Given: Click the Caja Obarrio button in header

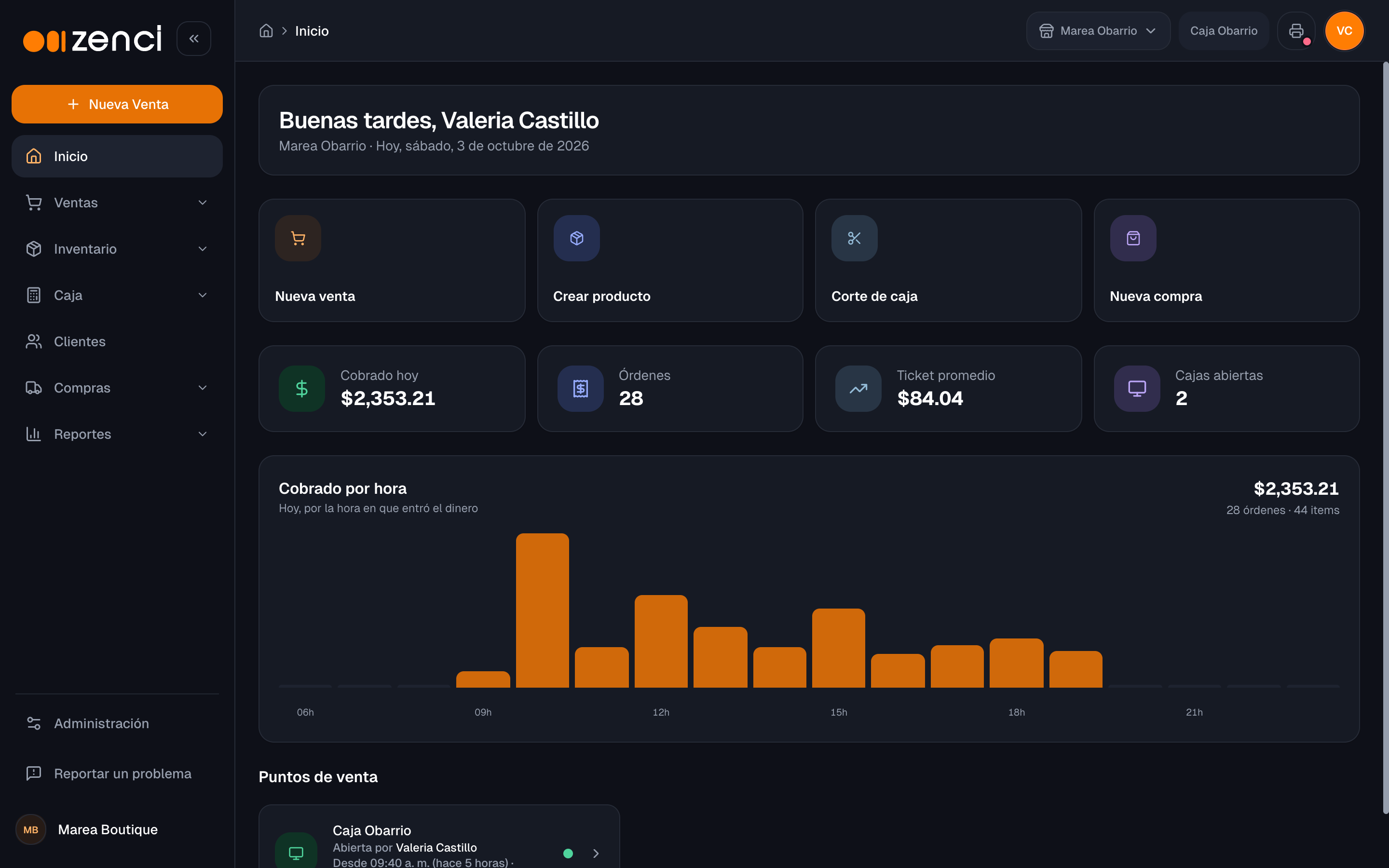Looking at the screenshot, I should 1224,31.
